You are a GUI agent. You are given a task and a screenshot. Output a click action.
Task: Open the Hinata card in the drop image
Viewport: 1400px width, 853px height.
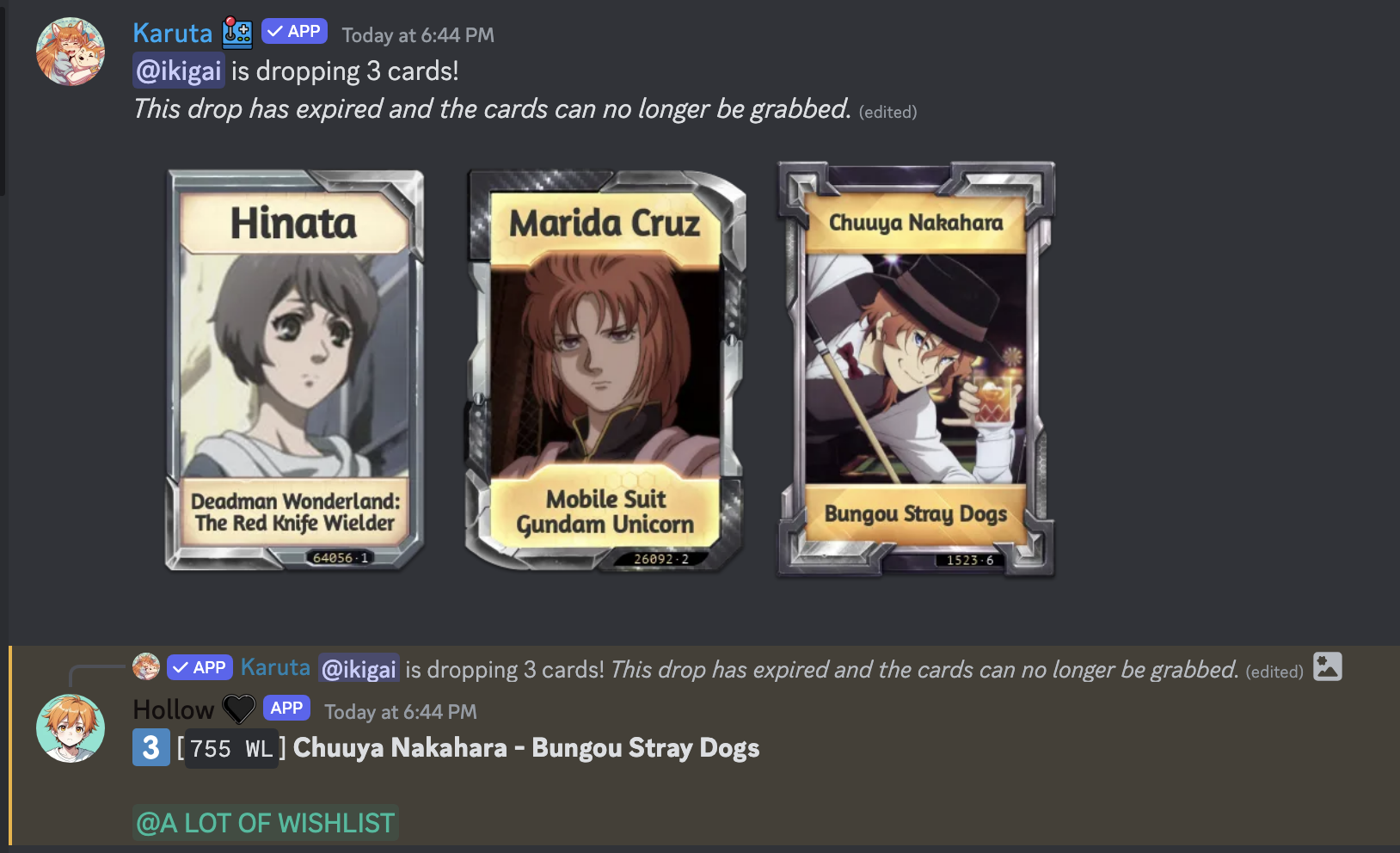point(294,370)
